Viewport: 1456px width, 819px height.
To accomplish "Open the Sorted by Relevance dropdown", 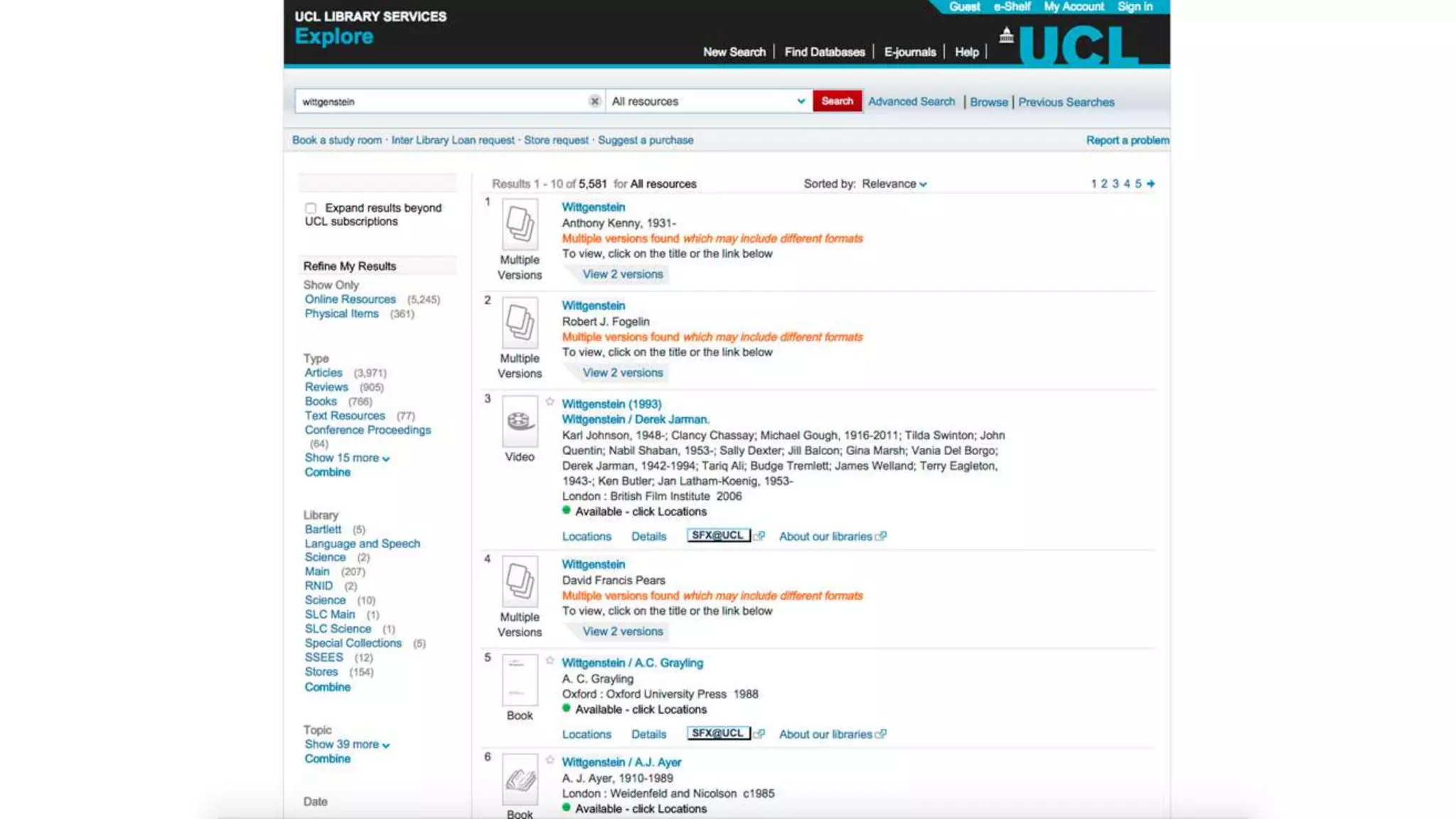I will click(x=894, y=184).
